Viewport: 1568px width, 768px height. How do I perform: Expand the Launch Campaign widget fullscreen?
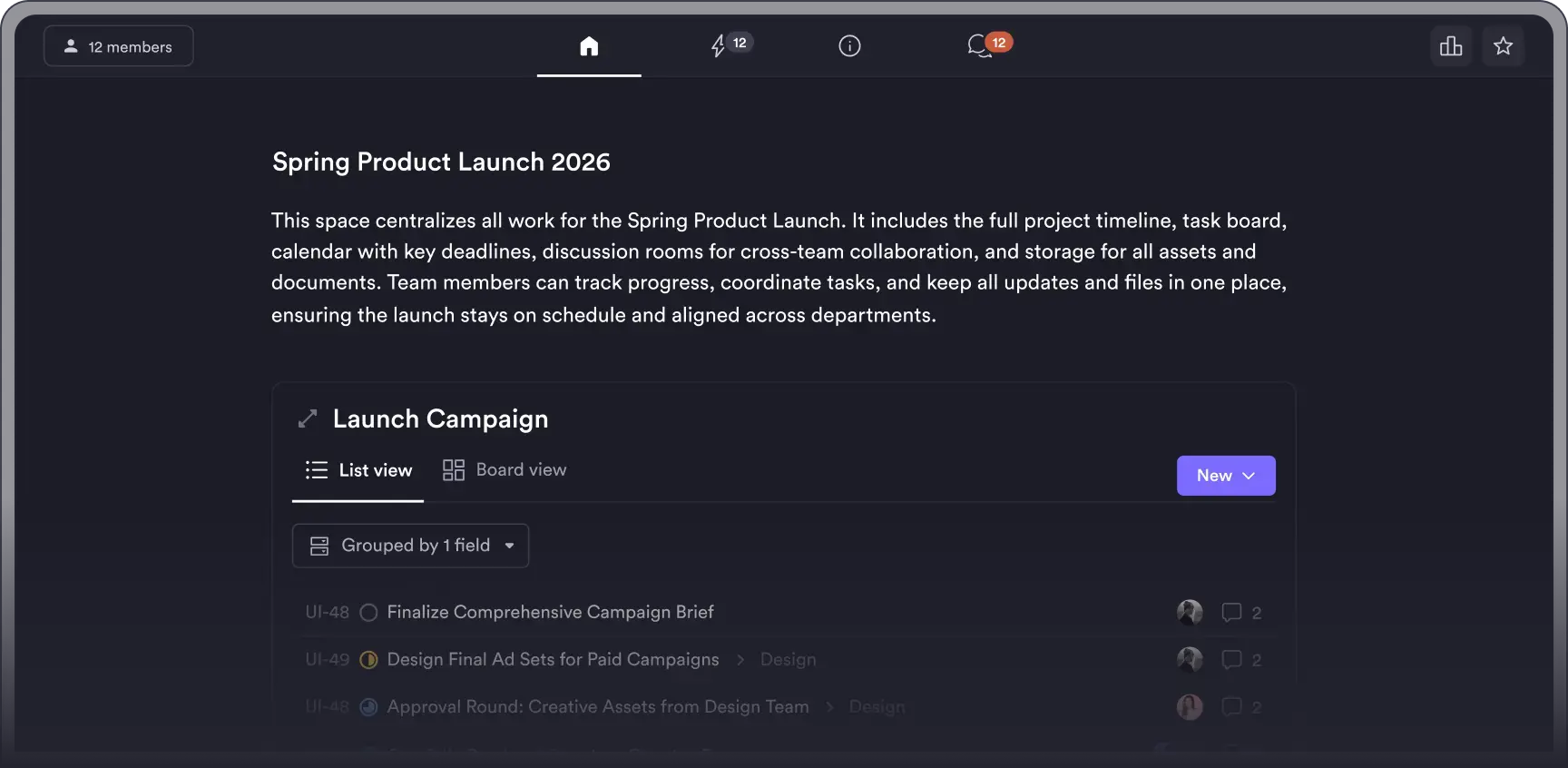pyautogui.click(x=308, y=418)
